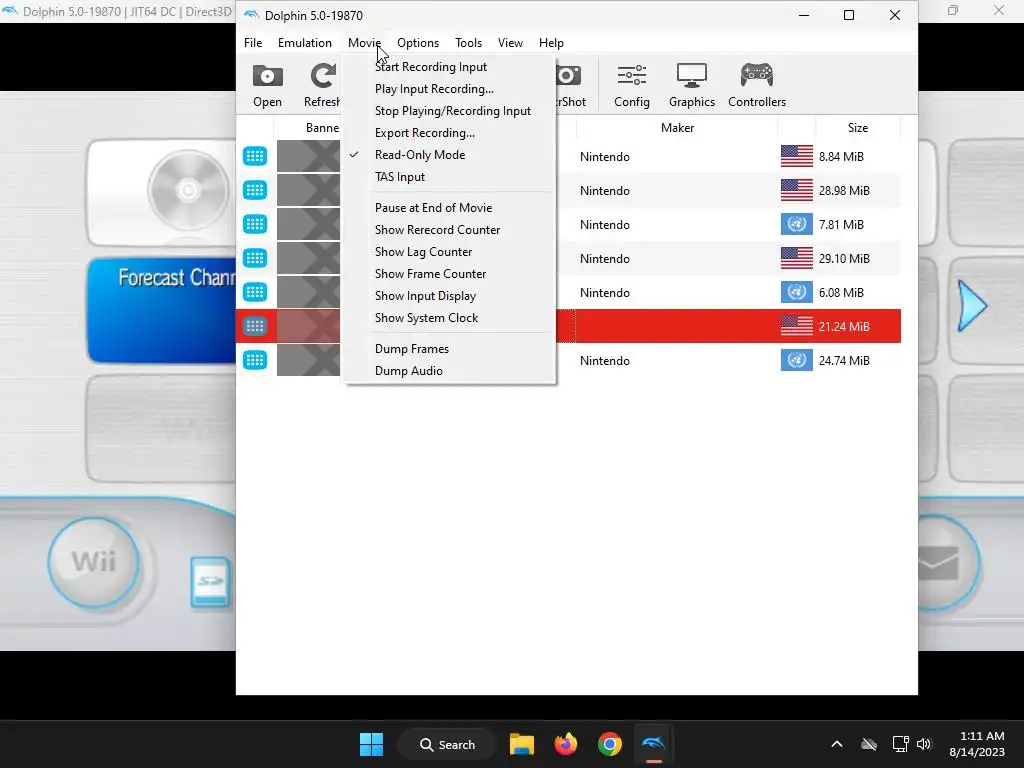The image size is (1024, 768).
Task: Open the Tools menu
Action: tap(468, 43)
